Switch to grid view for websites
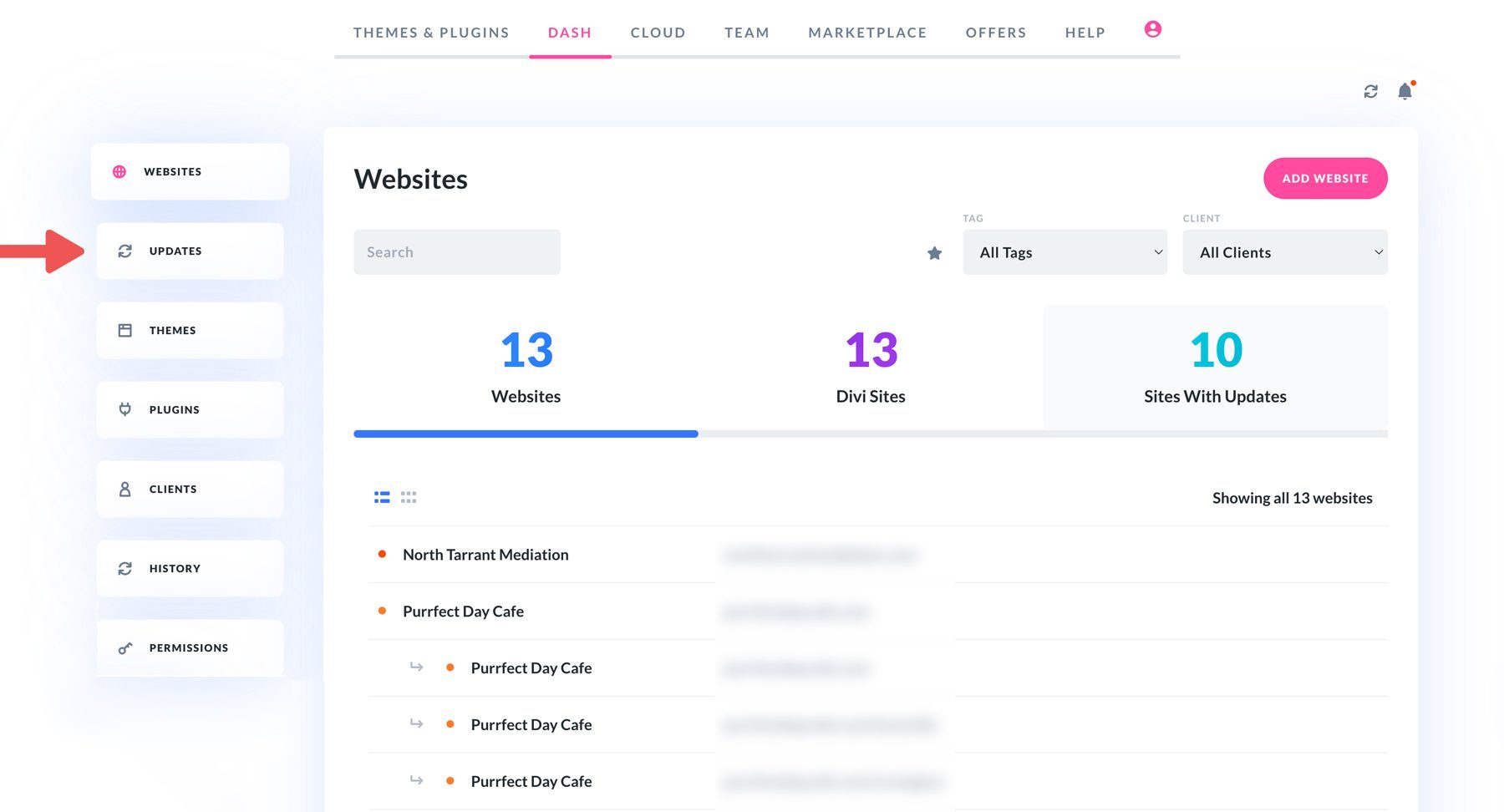The image size is (1504, 812). [x=409, y=496]
